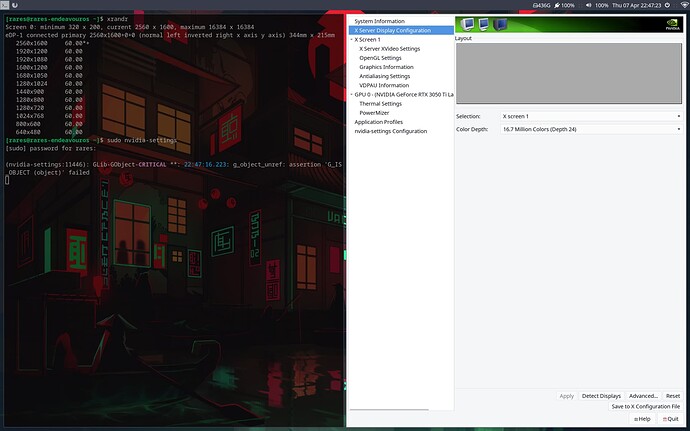Click the battery plug indicator showing 100%

564,5
